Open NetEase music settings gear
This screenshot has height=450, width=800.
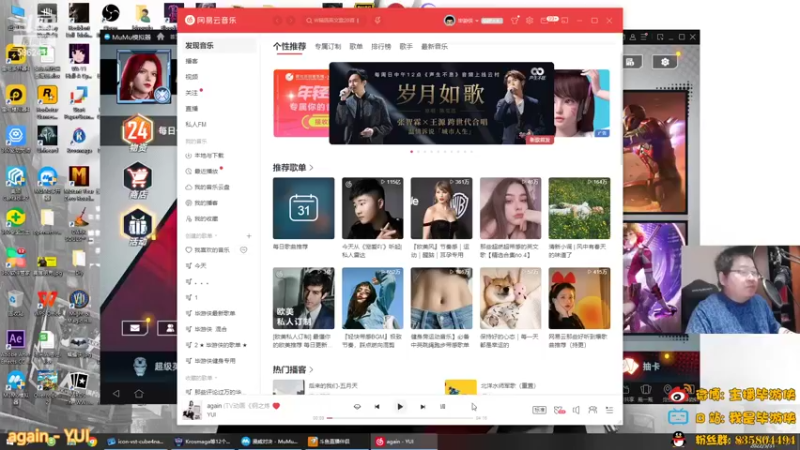(530, 20)
